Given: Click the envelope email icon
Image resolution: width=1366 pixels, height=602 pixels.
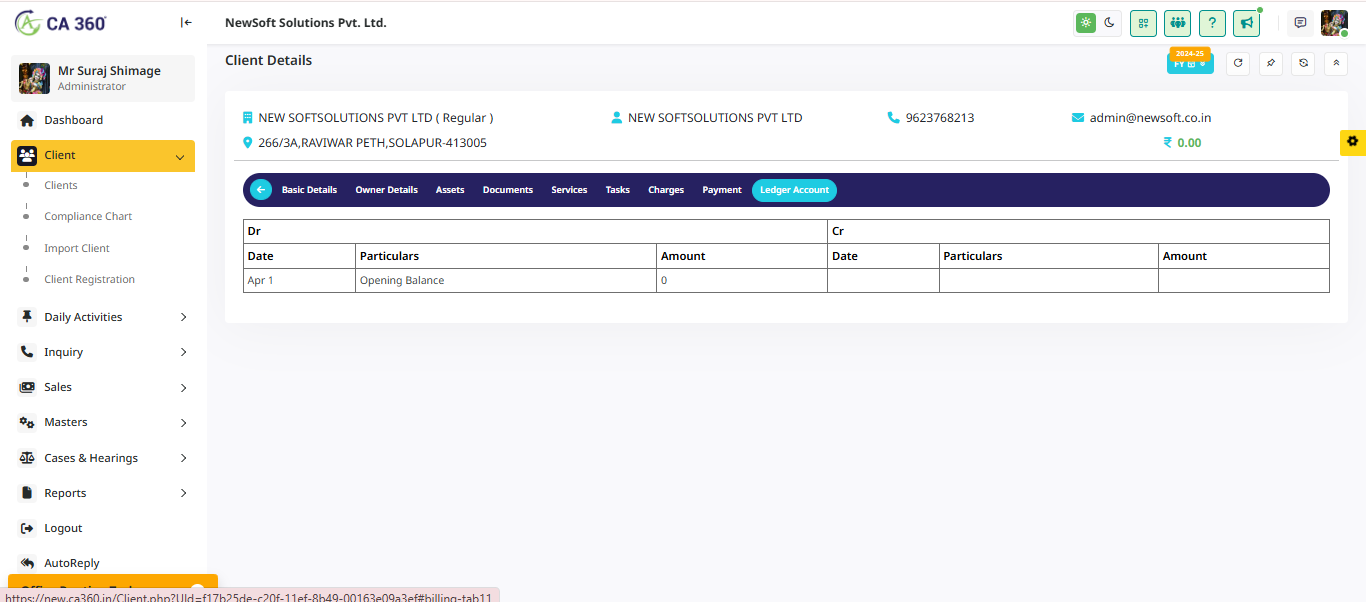Looking at the screenshot, I should tap(1078, 118).
